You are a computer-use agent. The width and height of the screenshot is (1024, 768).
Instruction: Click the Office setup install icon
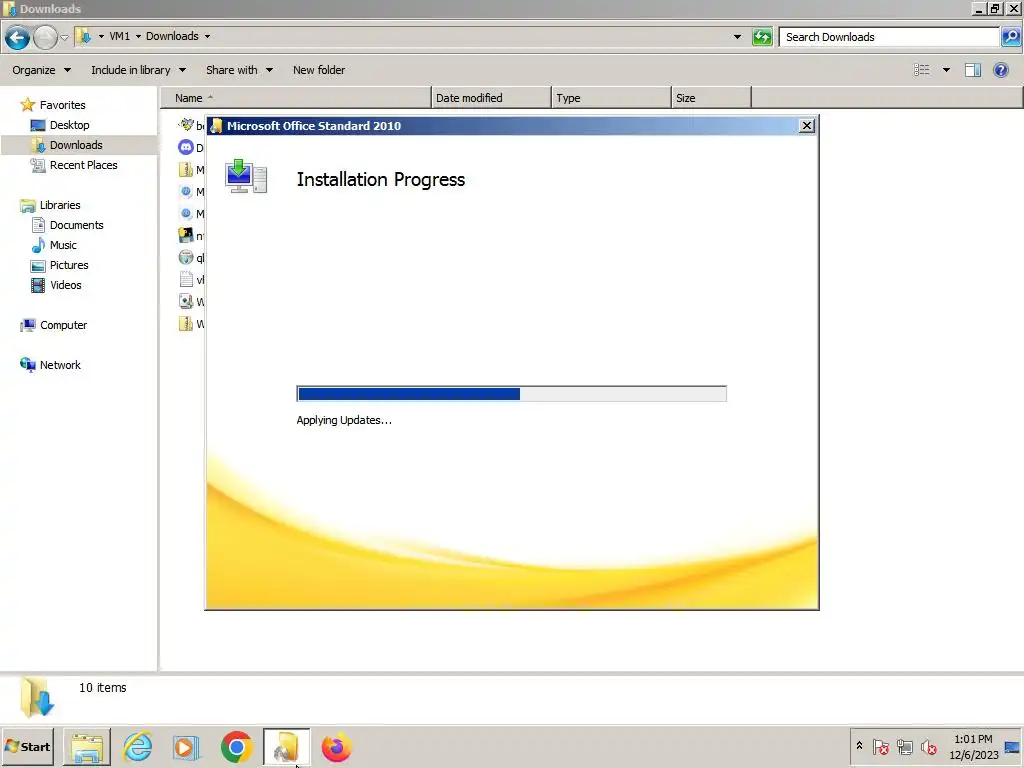coord(246,176)
